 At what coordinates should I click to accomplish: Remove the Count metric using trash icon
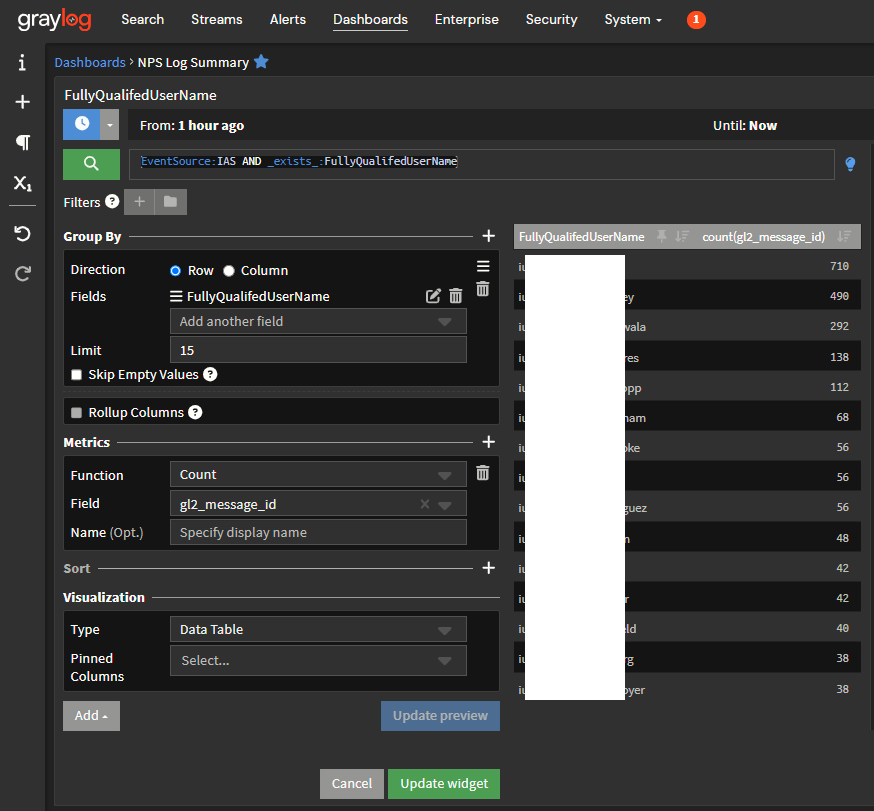coord(483,473)
